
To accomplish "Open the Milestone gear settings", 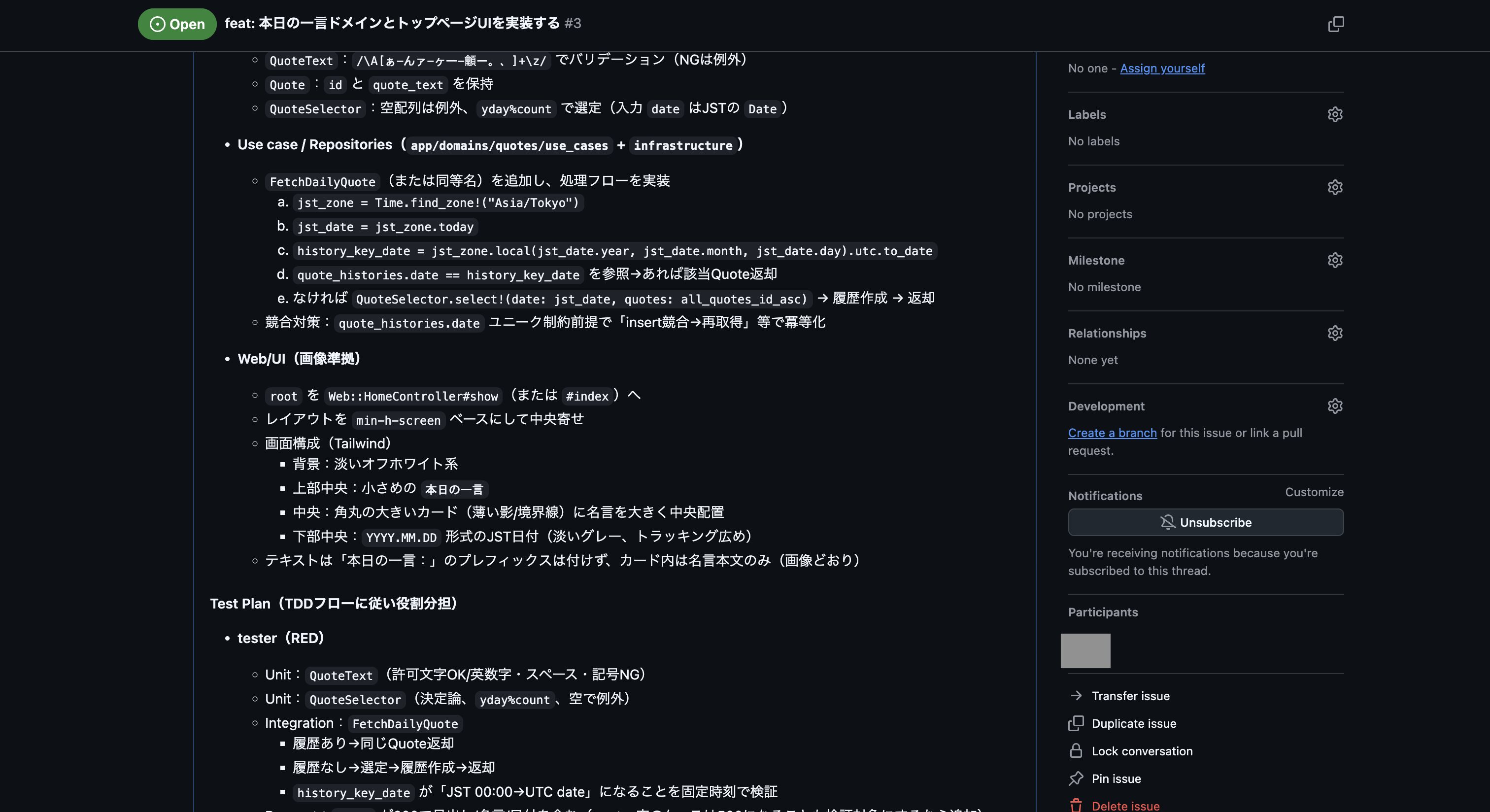I will 1334,260.
